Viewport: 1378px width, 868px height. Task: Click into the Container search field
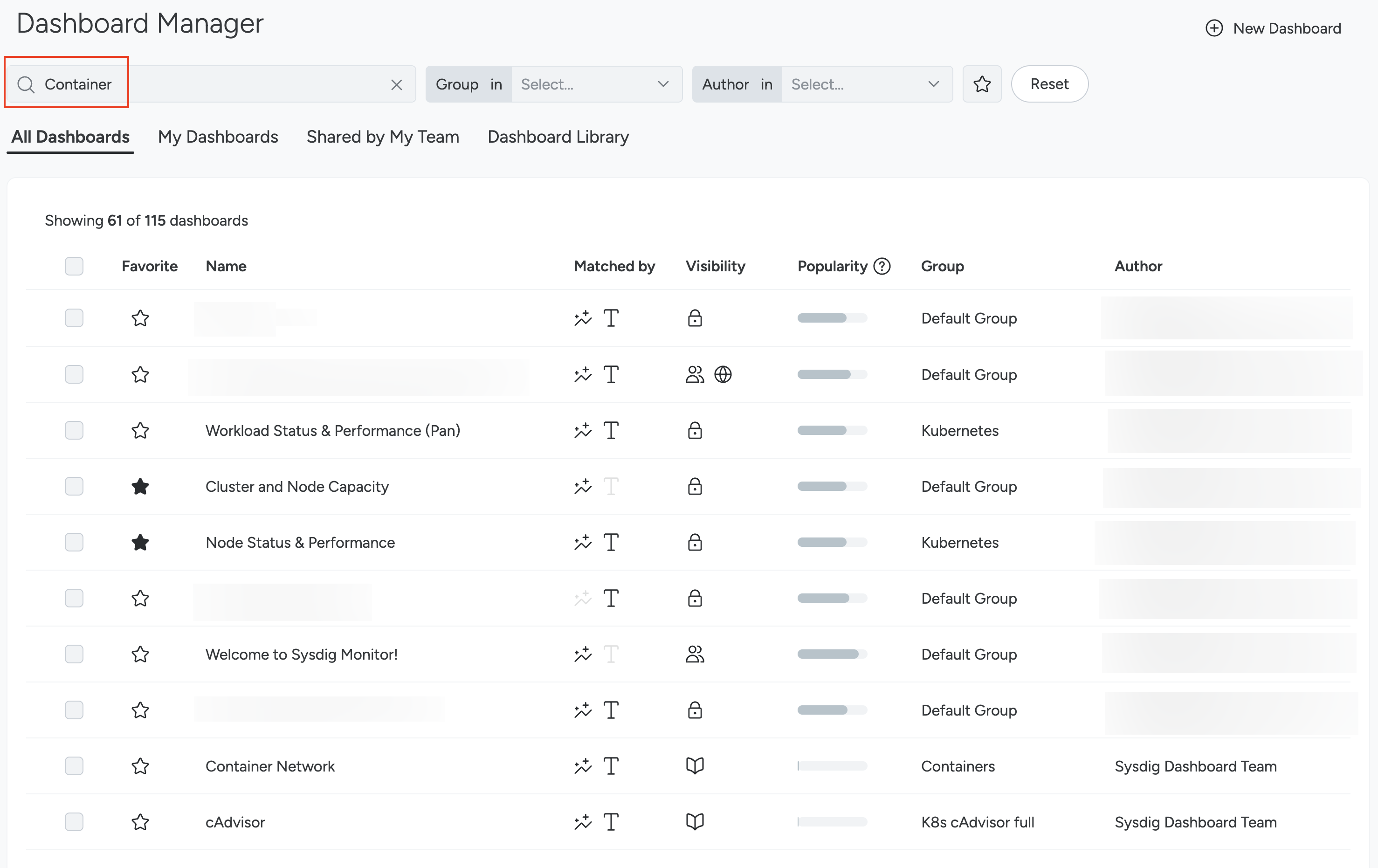pos(212,84)
